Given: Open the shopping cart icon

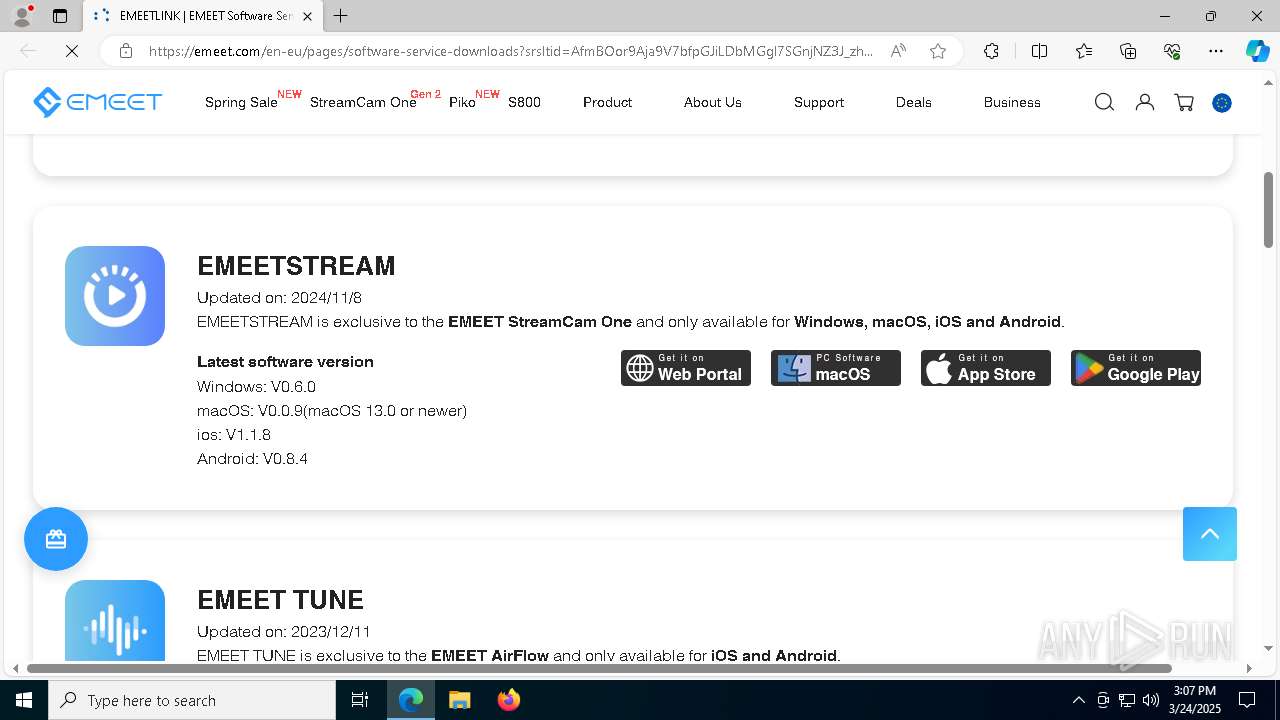Looking at the screenshot, I should point(1184,102).
